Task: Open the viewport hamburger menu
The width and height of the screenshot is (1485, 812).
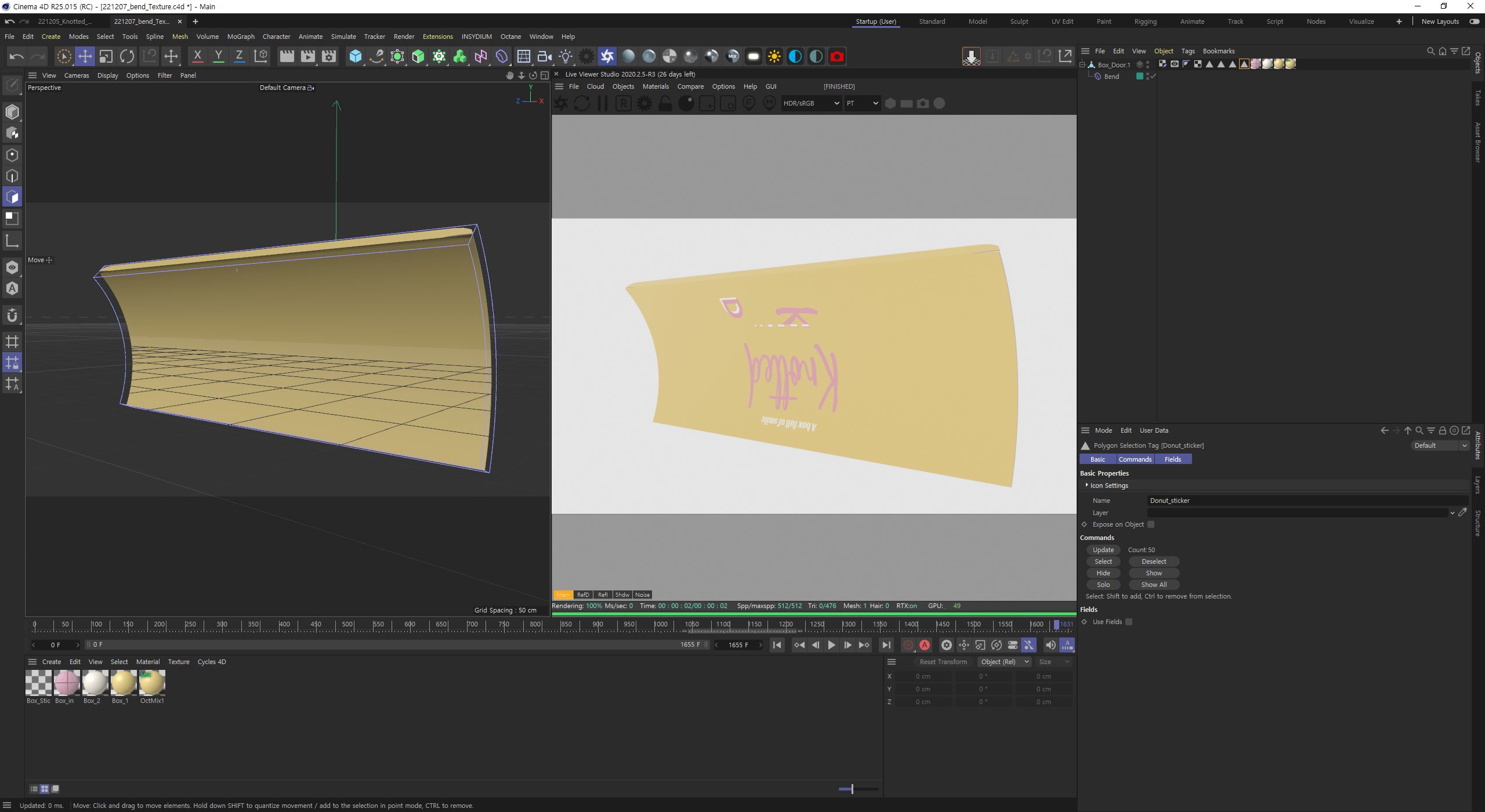Action: pyautogui.click(x=32, y=75)
